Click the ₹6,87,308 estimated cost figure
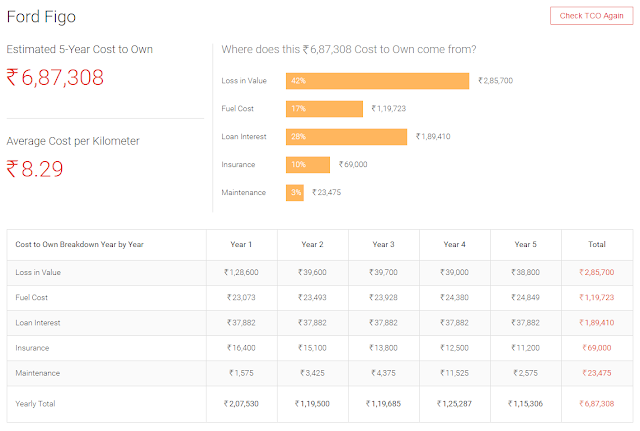Screen dimensions: 640x431 click(55, 77)
